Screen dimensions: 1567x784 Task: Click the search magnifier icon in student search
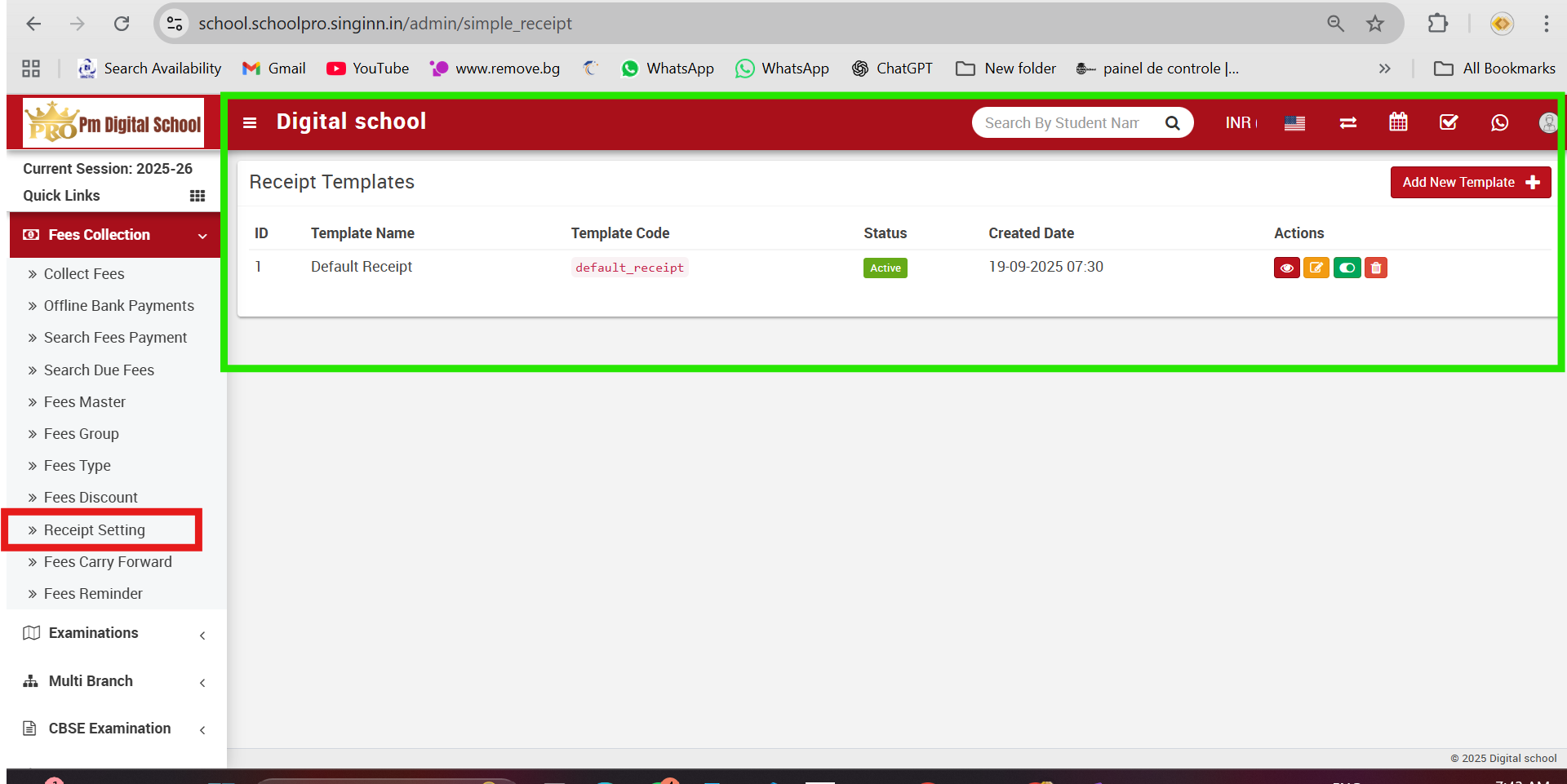coord(1172,123)
